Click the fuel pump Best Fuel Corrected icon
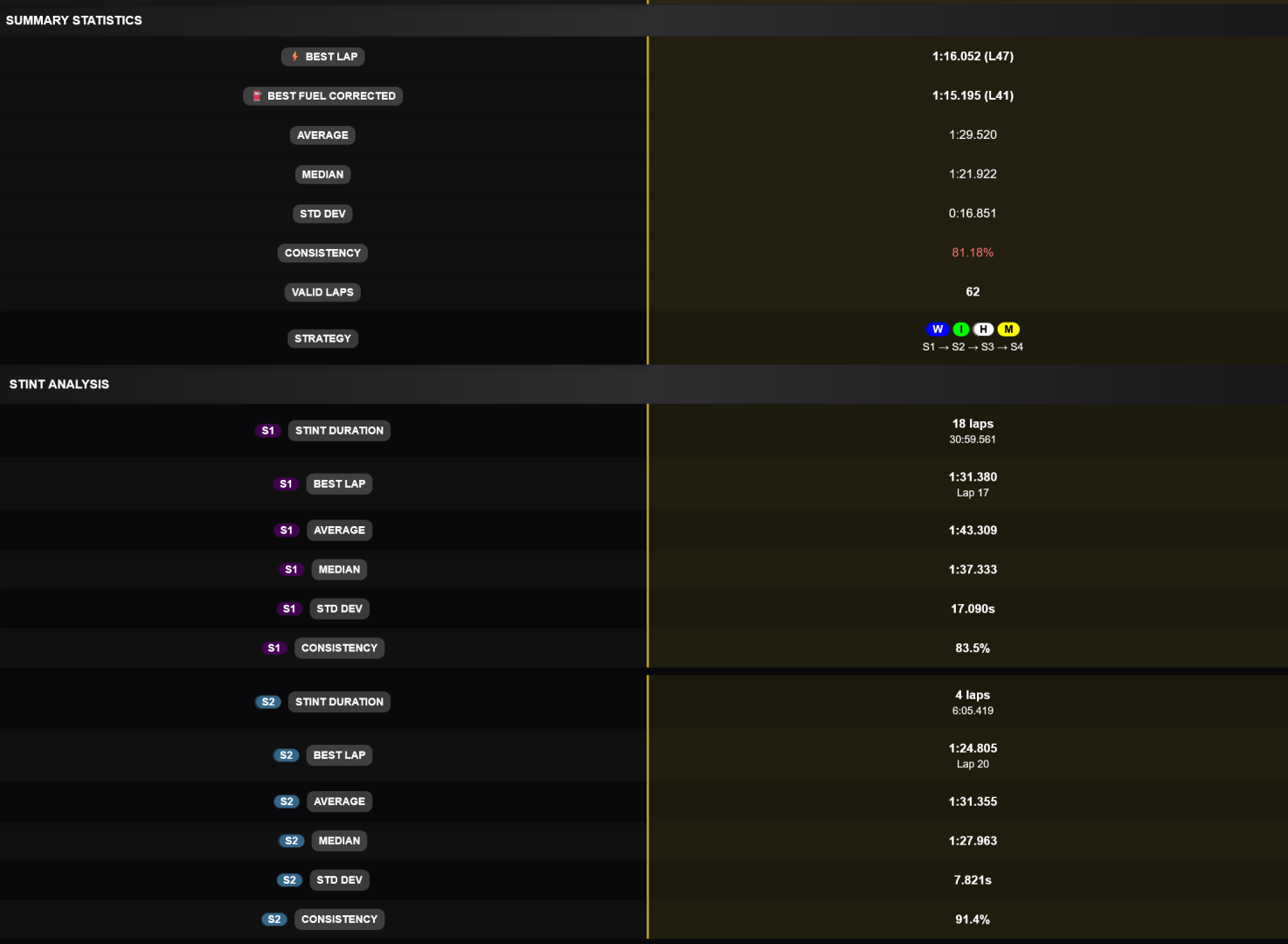 (x=257, y=96)
